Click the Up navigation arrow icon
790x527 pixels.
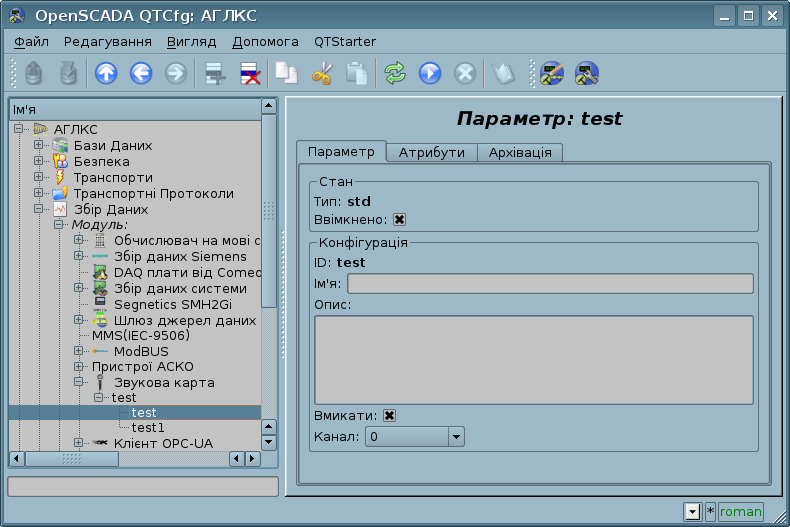pyautogui.click(x=106, y=73)
